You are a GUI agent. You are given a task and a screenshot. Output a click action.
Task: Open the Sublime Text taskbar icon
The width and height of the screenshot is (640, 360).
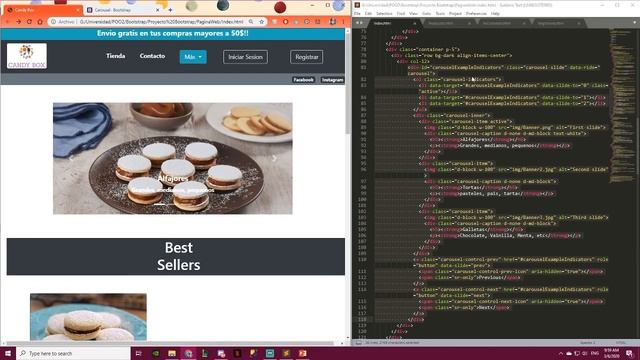(286, 353)
